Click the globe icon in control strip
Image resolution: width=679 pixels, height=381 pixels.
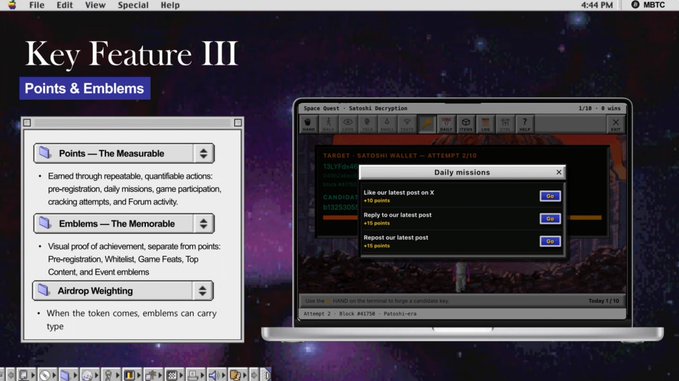coord(87,375)
